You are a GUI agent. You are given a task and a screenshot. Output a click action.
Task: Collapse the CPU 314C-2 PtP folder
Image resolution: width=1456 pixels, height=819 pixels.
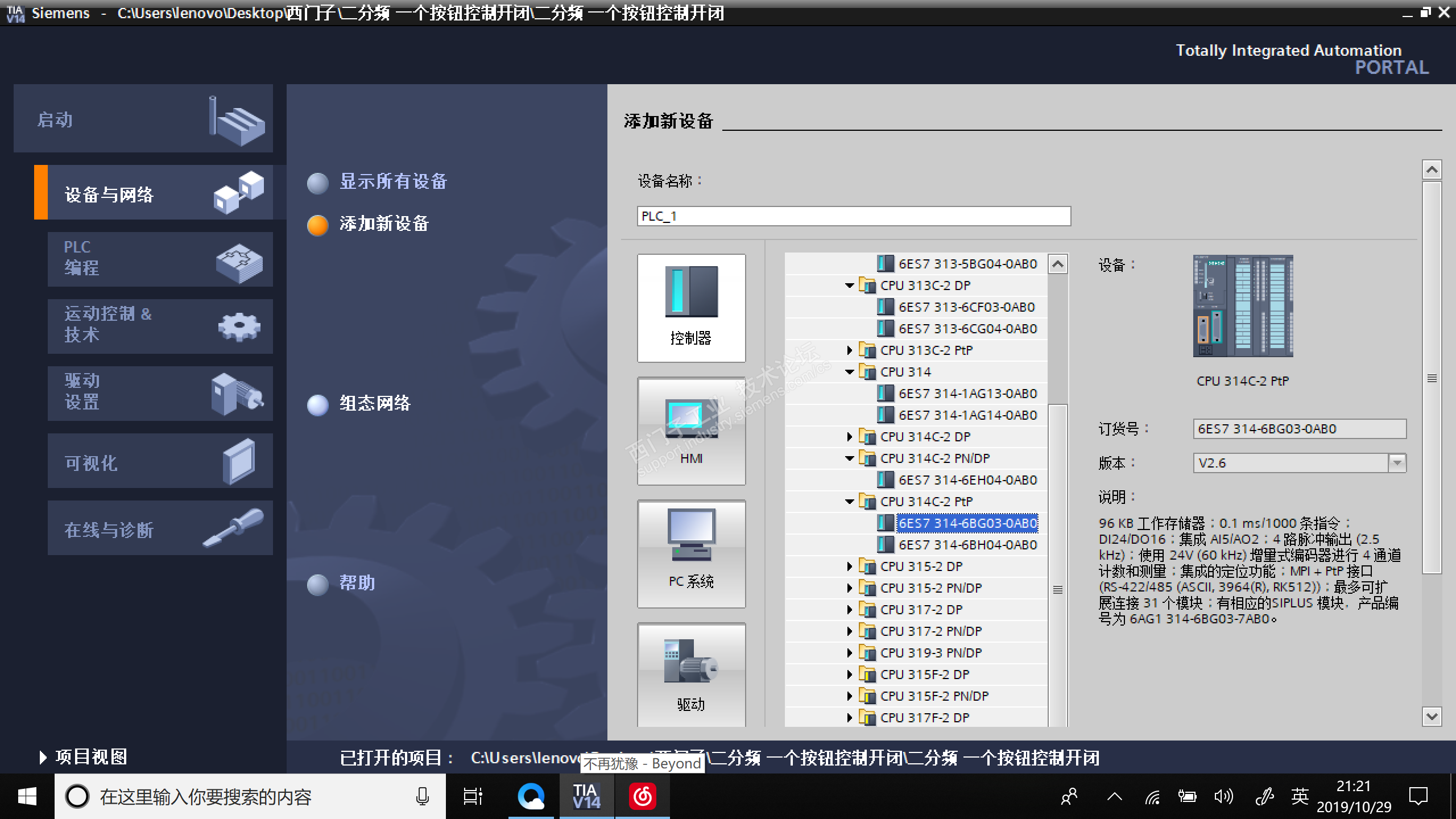pos(850,502)
